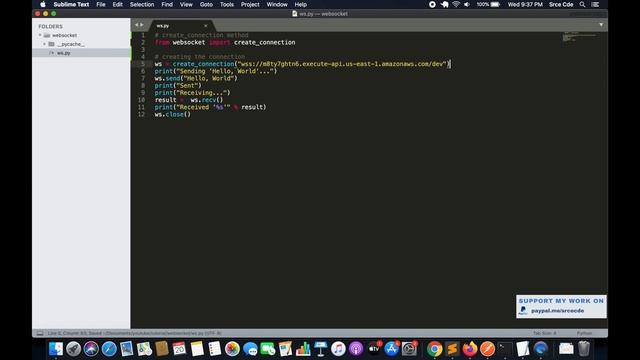Open tab list dropdown arrow at tab bar right

[601, 25]
